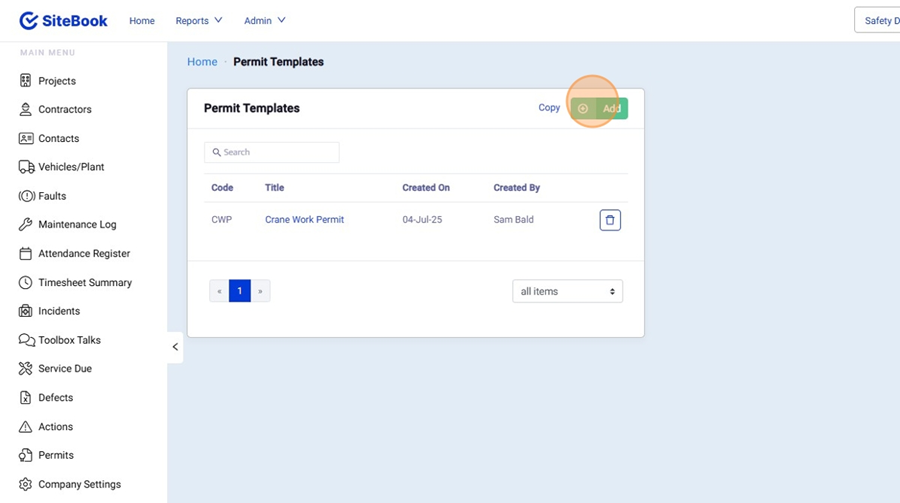This screenshot has height=503, width=900.
Task: Open Permits from the main menu
Action: pyautogui.click(x=56, y=455)
